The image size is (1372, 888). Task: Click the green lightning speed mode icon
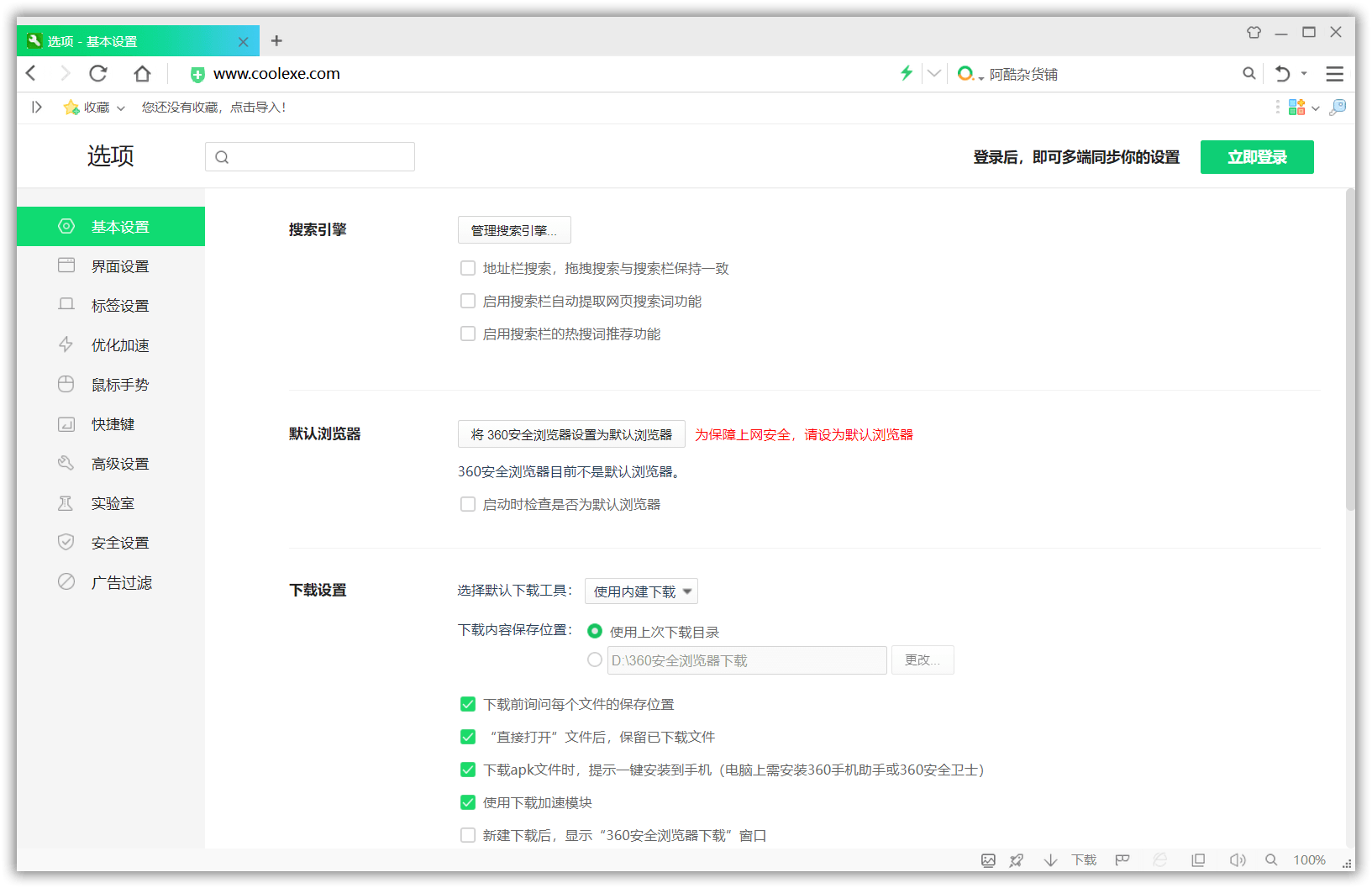(x=906, y=73)
